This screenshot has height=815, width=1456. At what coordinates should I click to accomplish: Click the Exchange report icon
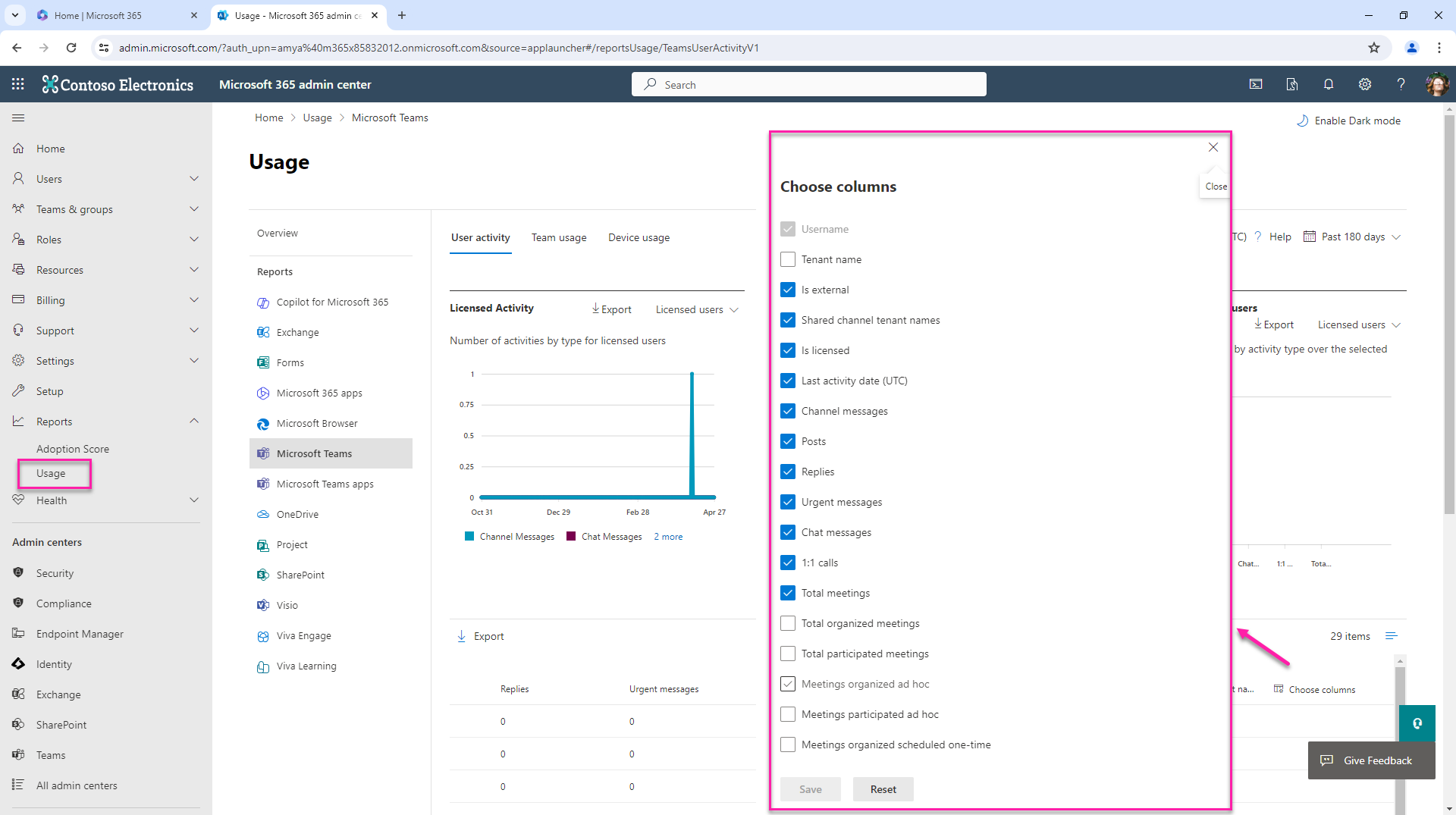click(x=263, y=333)
